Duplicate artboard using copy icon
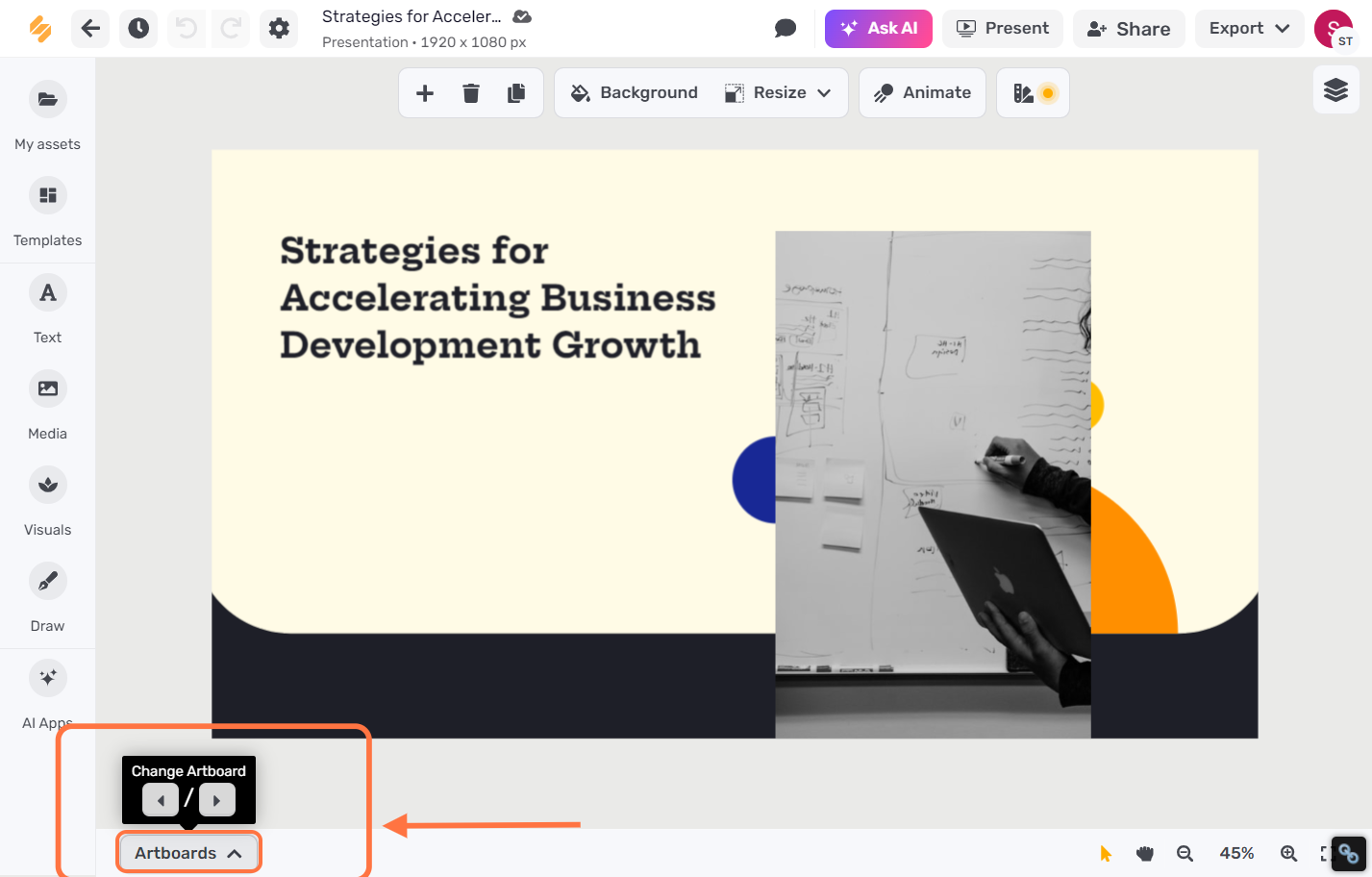The height and width of the screenshot is (877, 1372). (516, 93)
